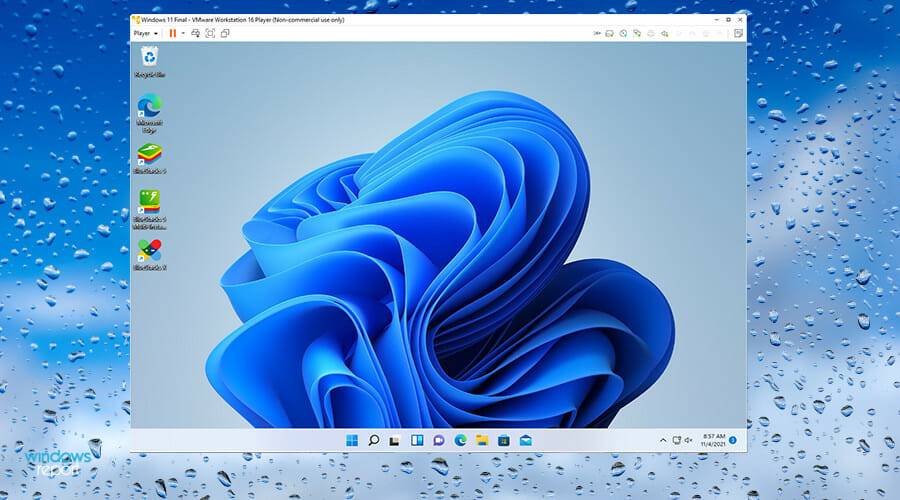Show hidden system tray icons

click(662, 440)
